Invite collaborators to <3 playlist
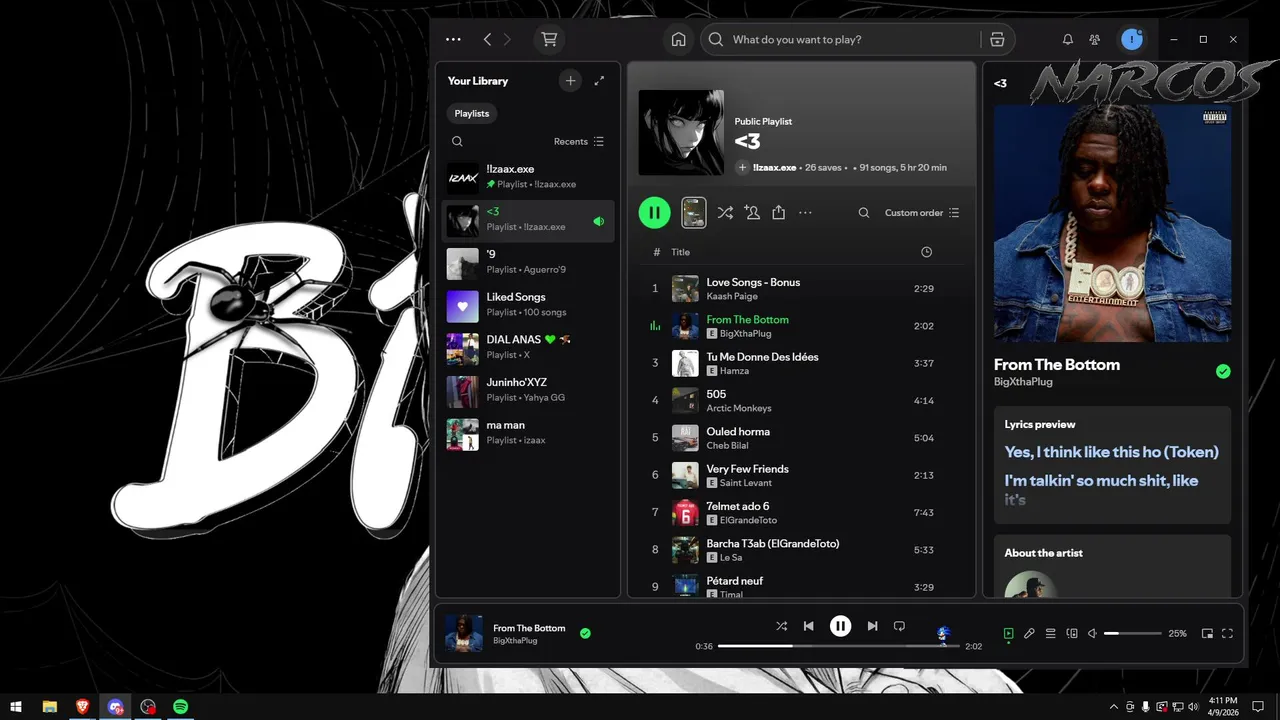Image resolution: width=1280 pixels, height=720 pixels. click(752, 213)
